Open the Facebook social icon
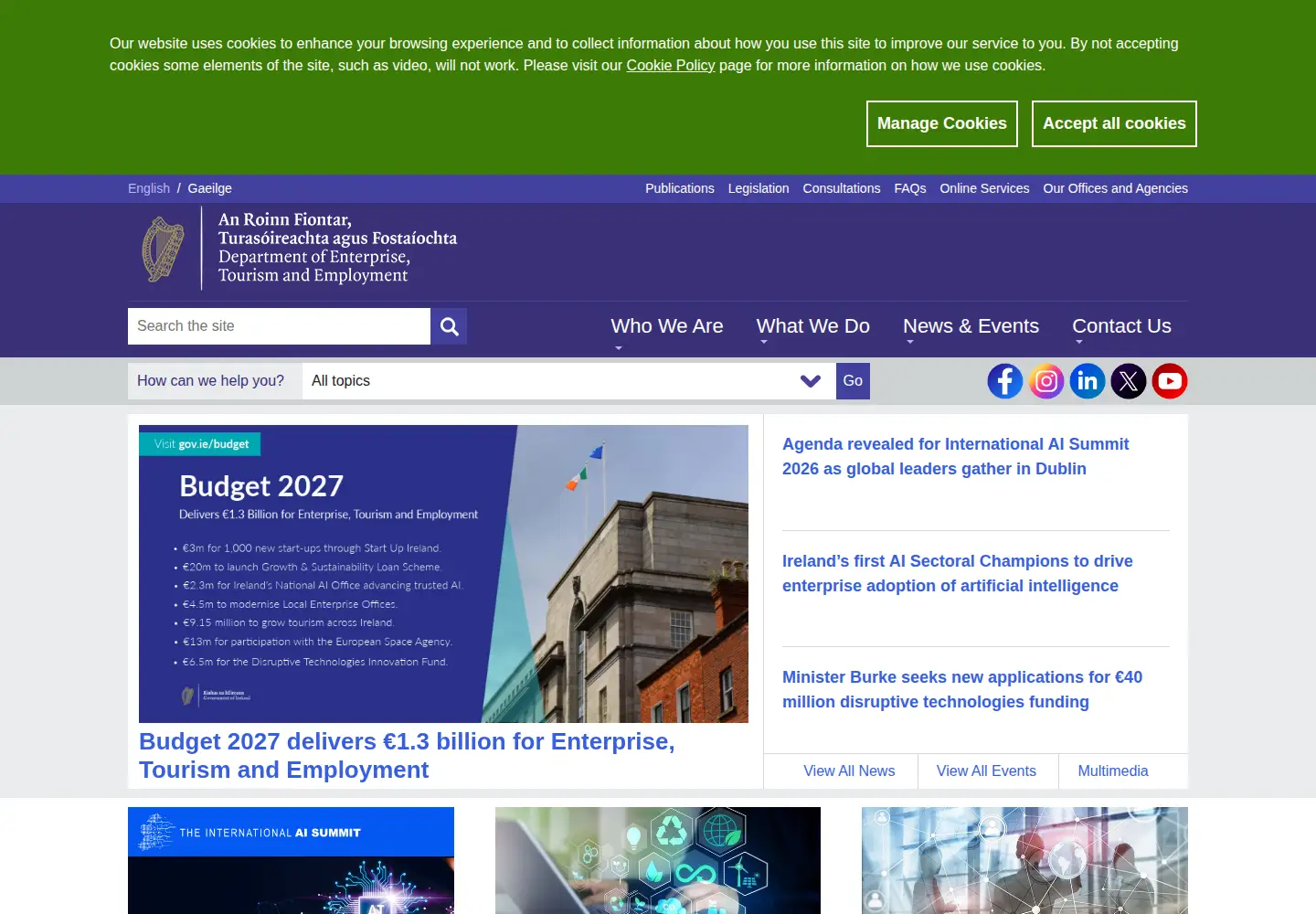Viewport: 1316px width, 914px height. point(1005,381)
